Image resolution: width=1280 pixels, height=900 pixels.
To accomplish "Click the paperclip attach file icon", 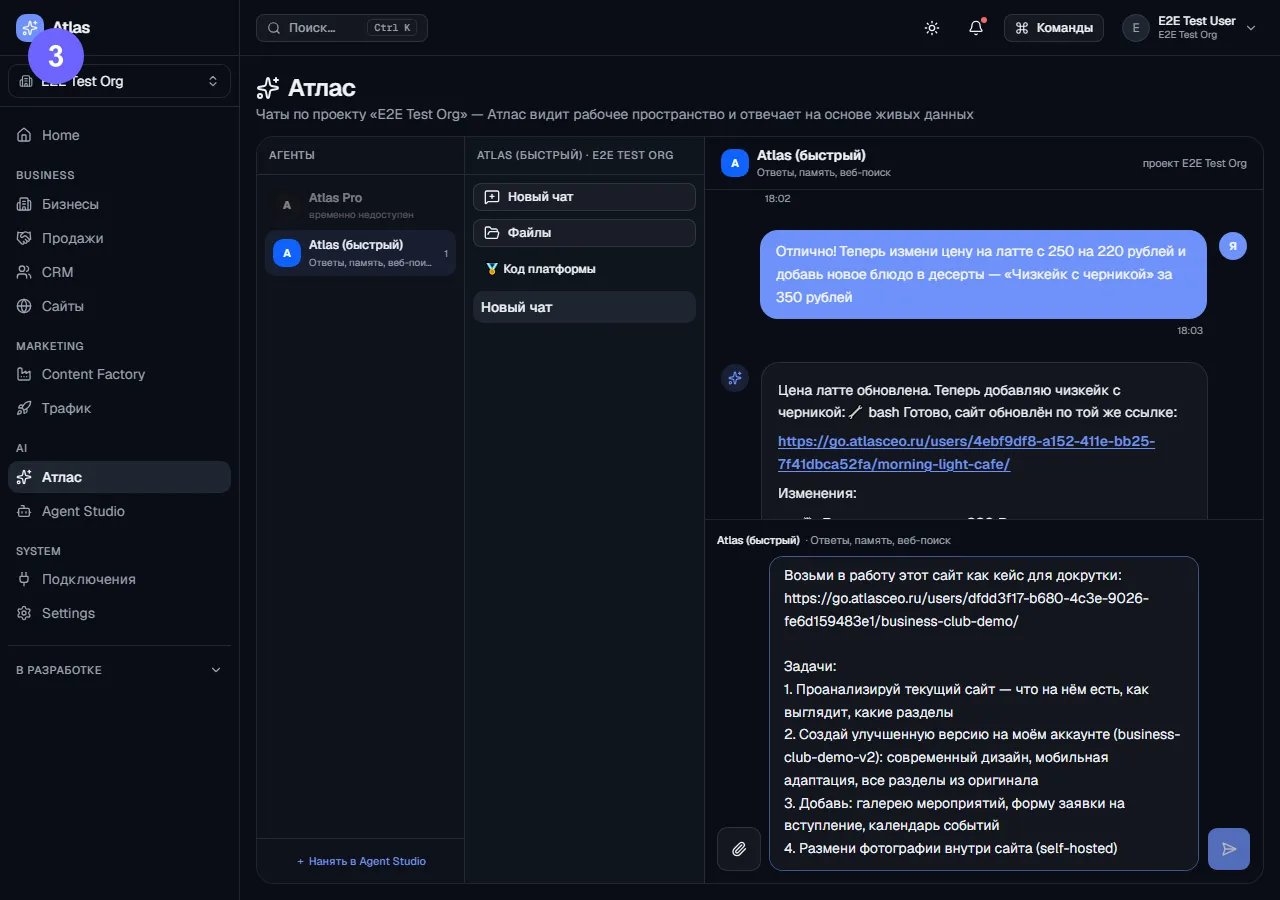I will [739, 849].
